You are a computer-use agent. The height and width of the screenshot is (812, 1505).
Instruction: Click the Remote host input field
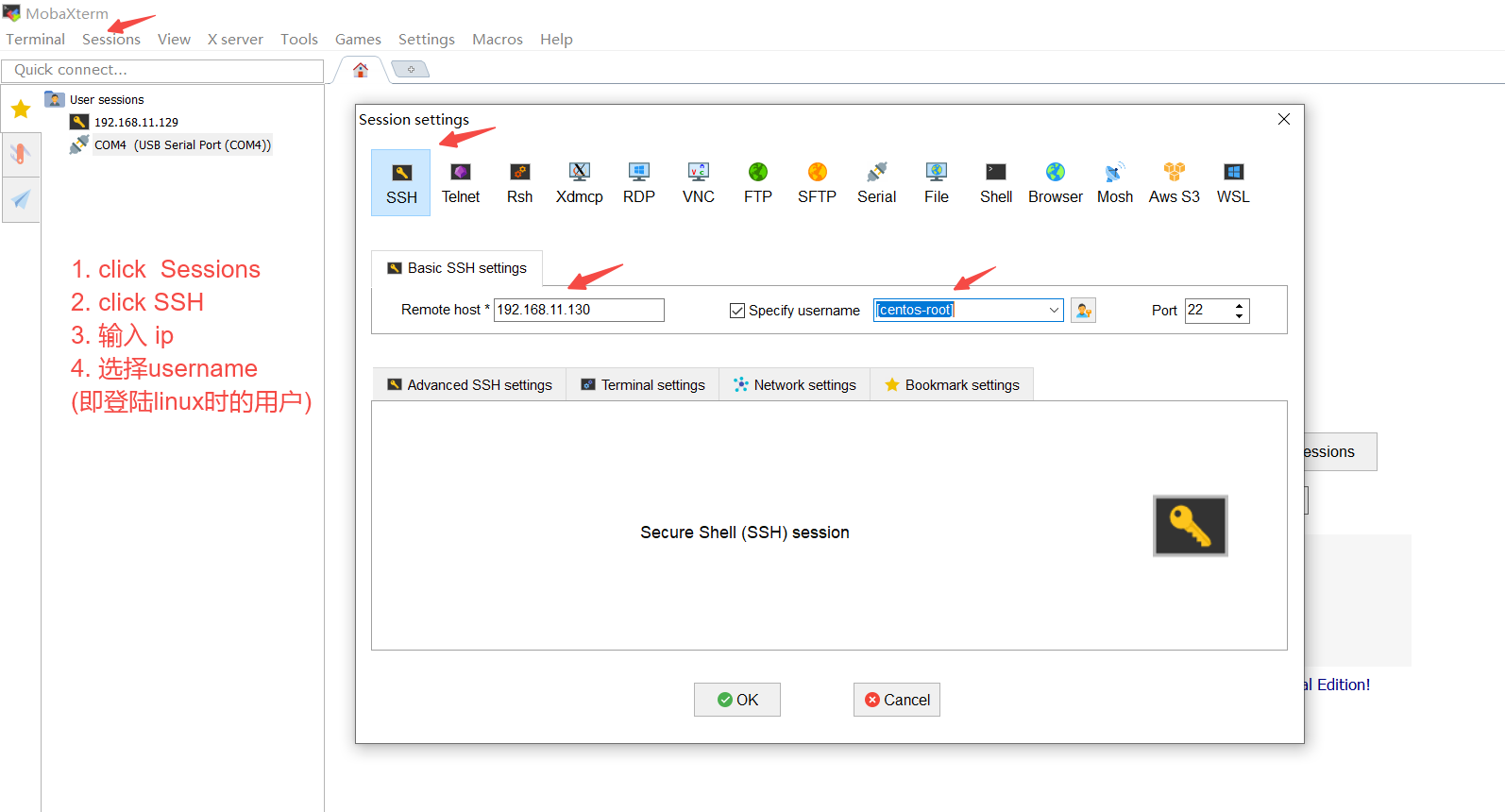tap(579, 310)
